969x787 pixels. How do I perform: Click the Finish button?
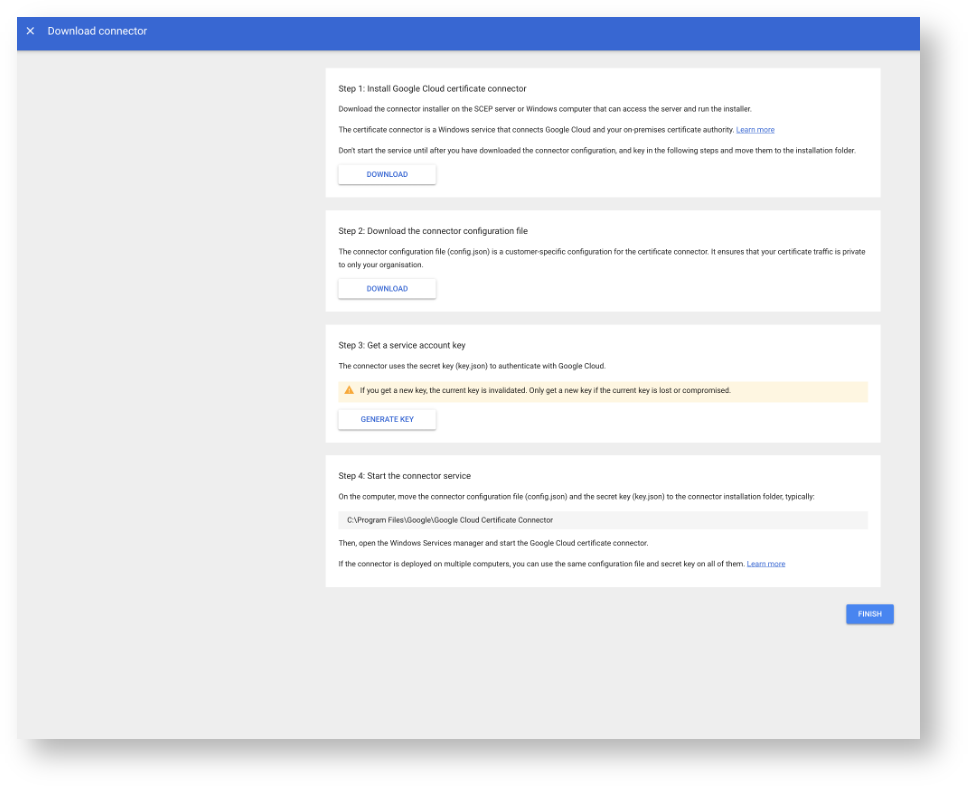(869, 614)
